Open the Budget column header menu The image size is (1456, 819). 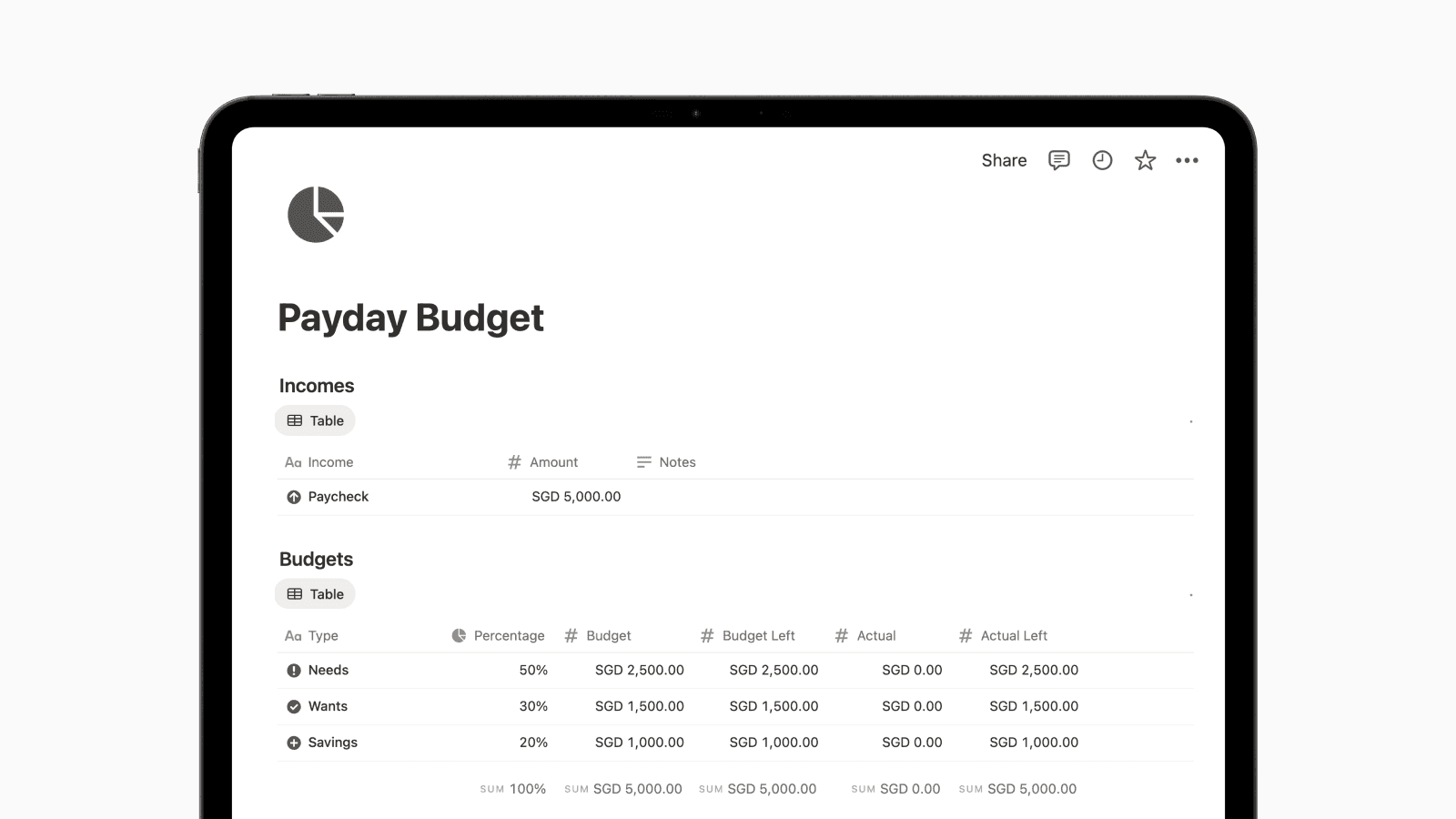(x=597, y=635)
